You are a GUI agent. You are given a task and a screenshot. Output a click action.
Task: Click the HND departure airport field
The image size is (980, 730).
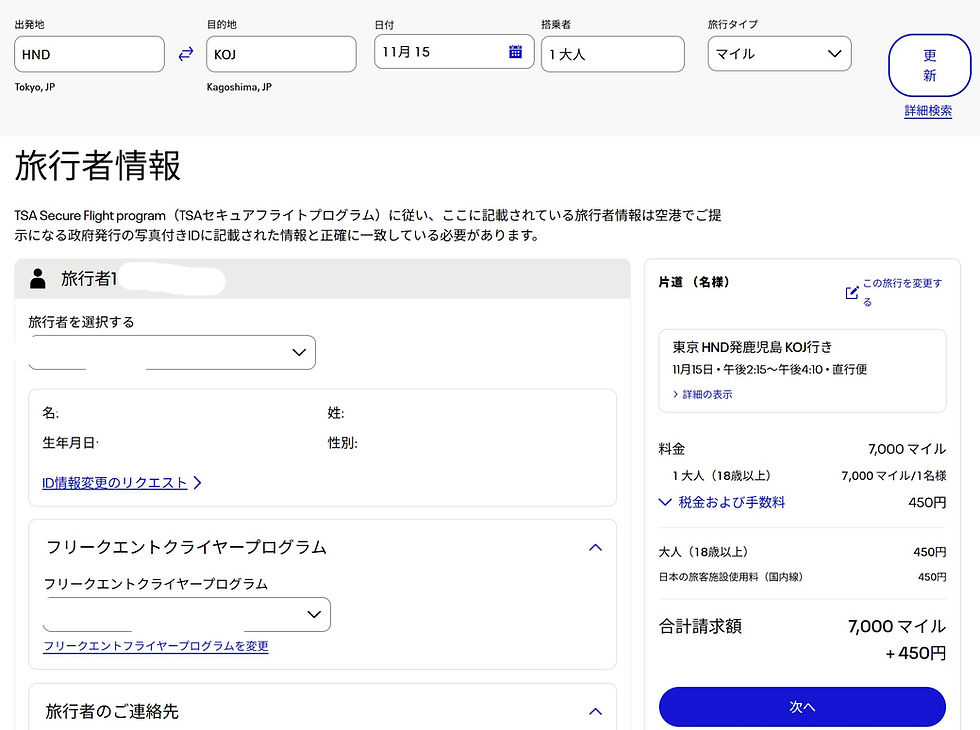pos(88,53)
